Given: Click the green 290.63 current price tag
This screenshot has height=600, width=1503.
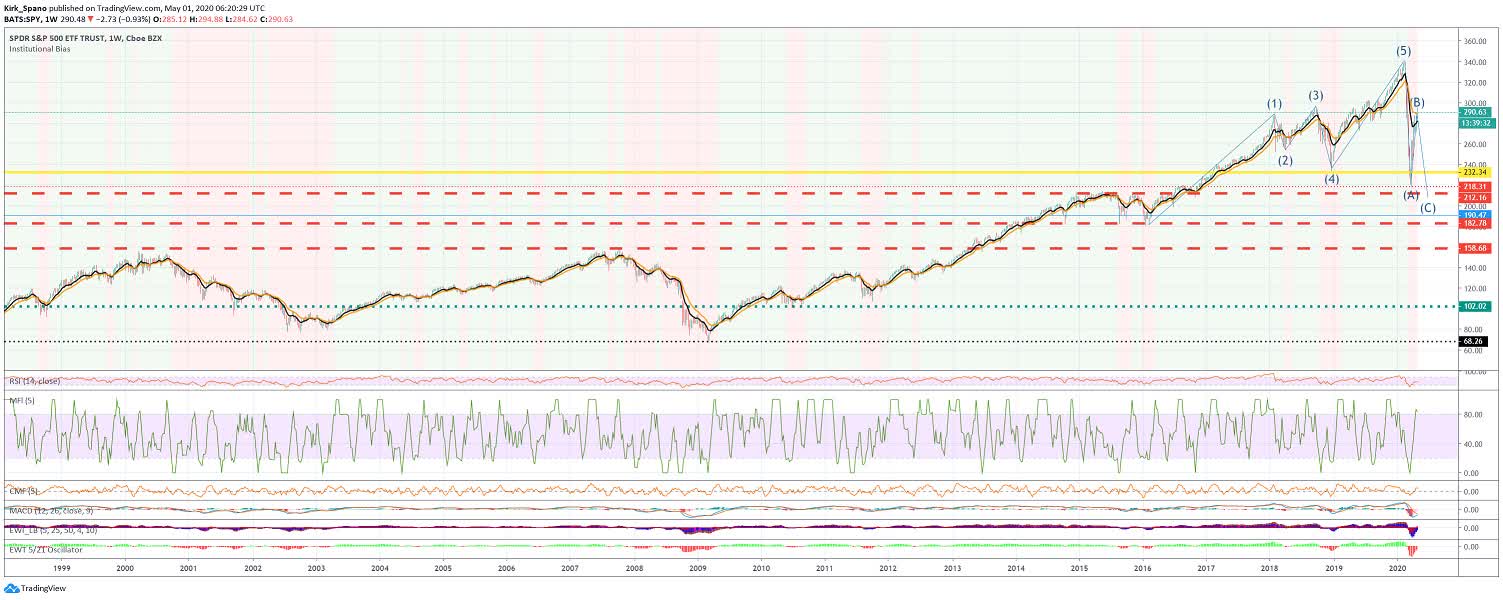Looking at the screenshot, I should tap(1477, 113).
